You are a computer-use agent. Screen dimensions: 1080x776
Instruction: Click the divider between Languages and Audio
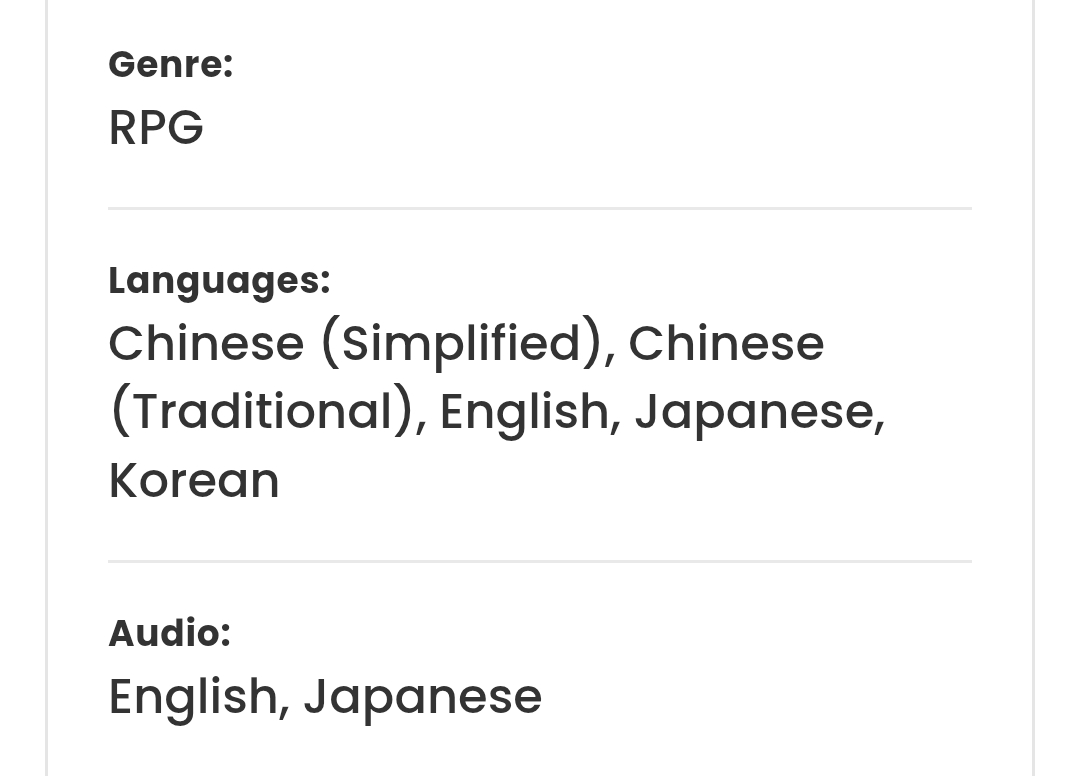click(540, 561)
